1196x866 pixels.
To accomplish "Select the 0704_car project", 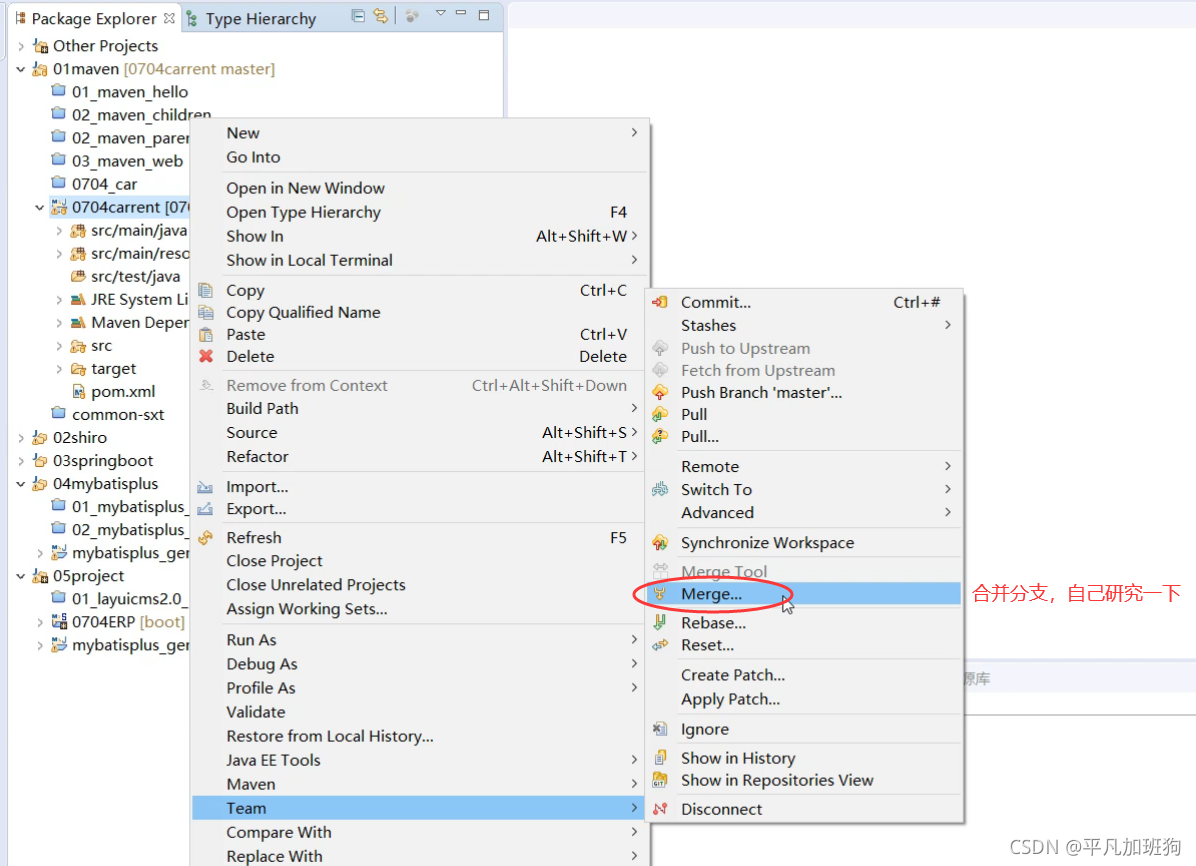I will pos(94,184).
